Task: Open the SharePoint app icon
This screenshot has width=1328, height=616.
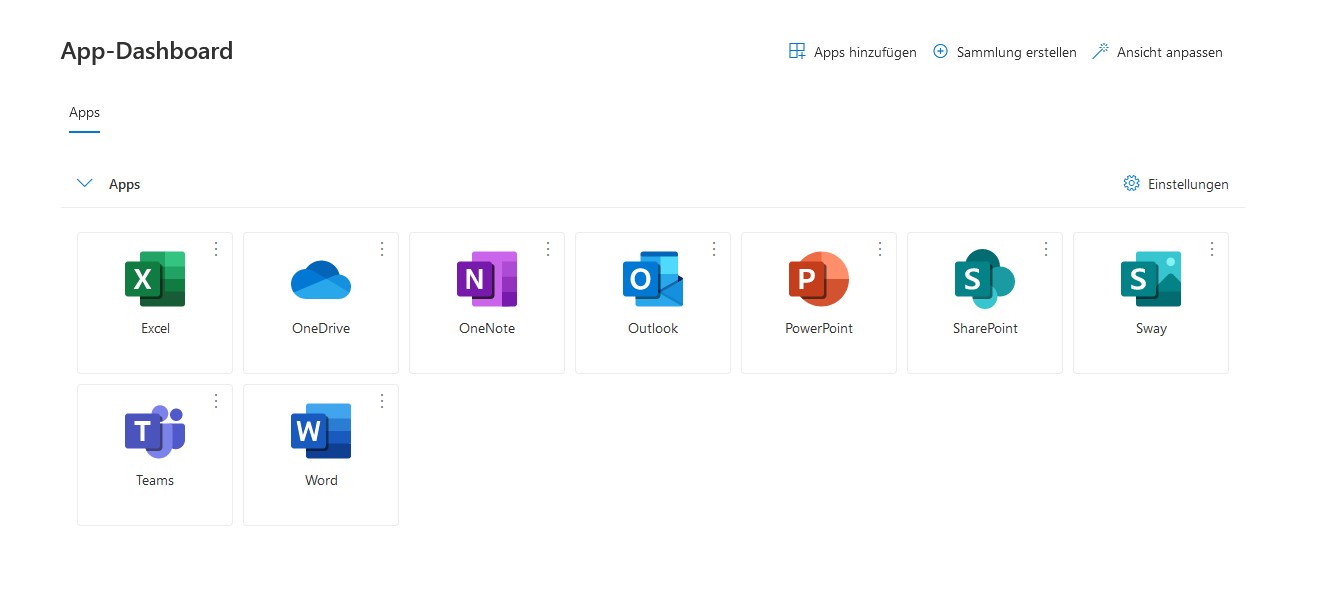Action: [985, 279]
